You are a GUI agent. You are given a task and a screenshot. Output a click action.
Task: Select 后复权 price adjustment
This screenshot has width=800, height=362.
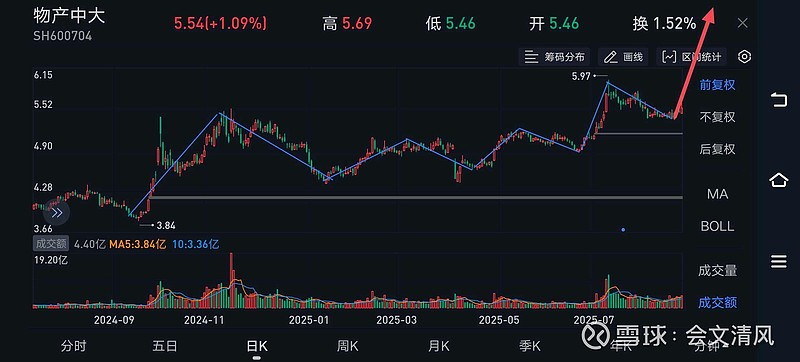tap(717, 149)
